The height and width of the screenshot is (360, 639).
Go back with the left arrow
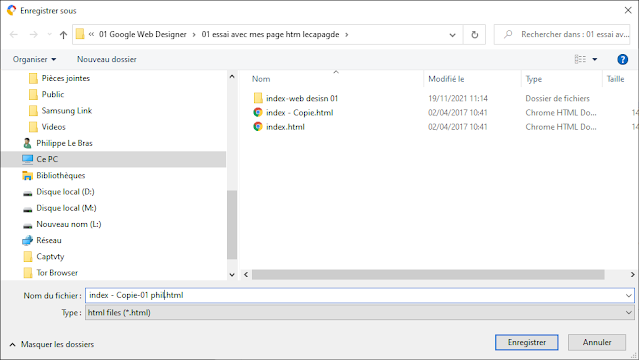point(14,35)
